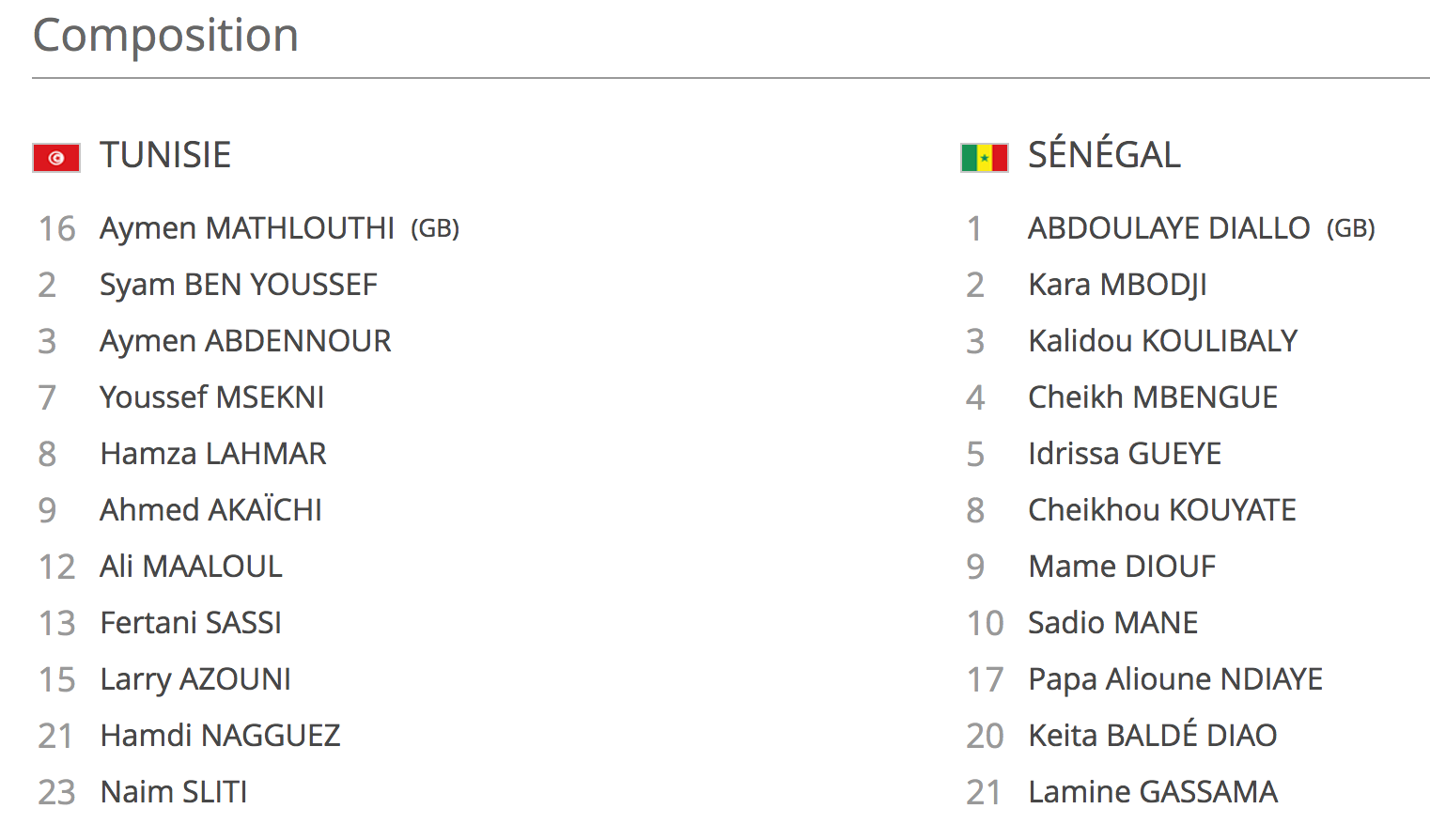Click player Syam BEN YOUSSEF
This screenshot has height=840, width=1430.
[239, 285]
